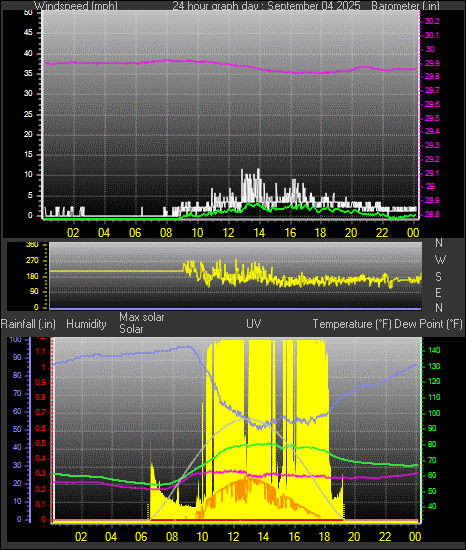This screenshot has width=466, height=550.
Task: Click the 08 hour mark on wind graph
Action: 166,233
